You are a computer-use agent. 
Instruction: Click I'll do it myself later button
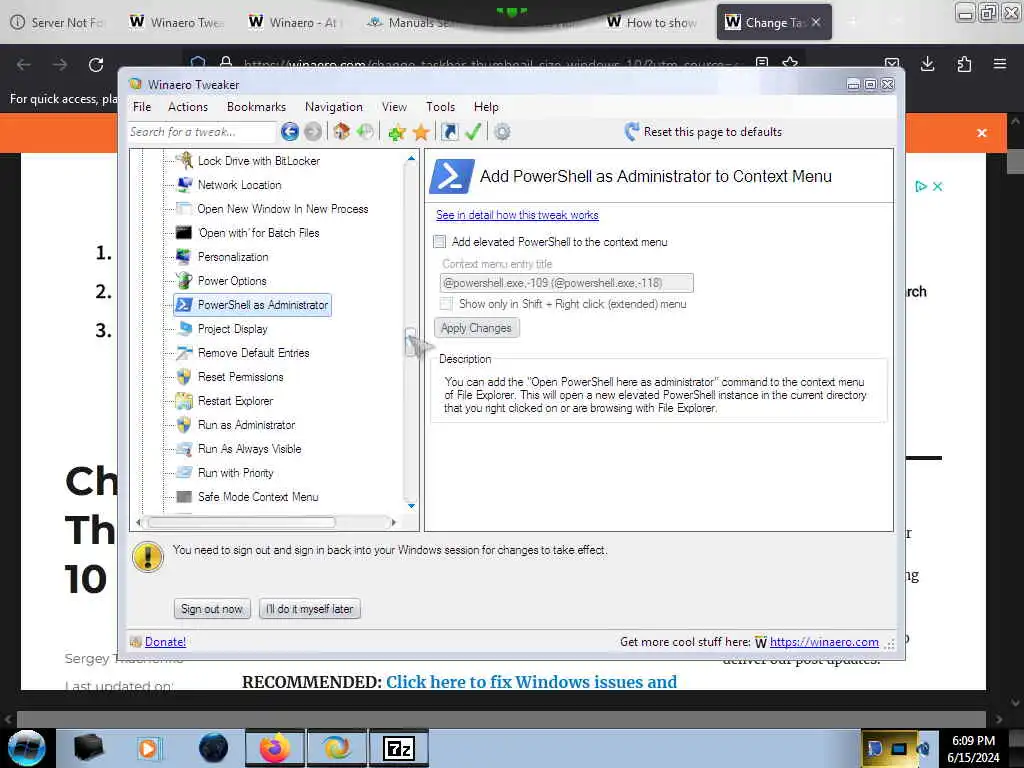[310, 609]
